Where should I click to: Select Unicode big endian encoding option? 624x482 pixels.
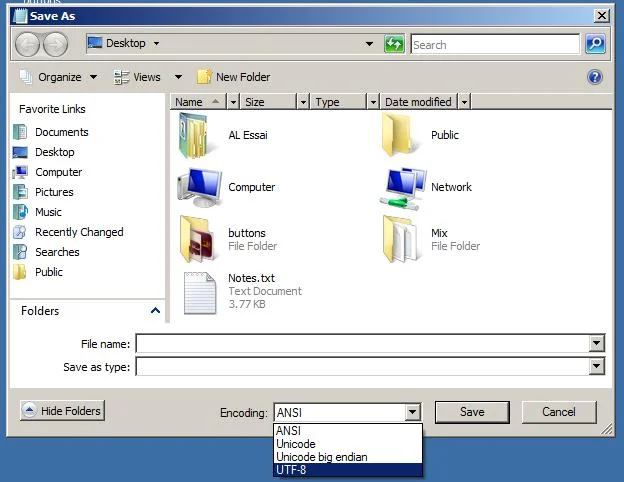348,457
